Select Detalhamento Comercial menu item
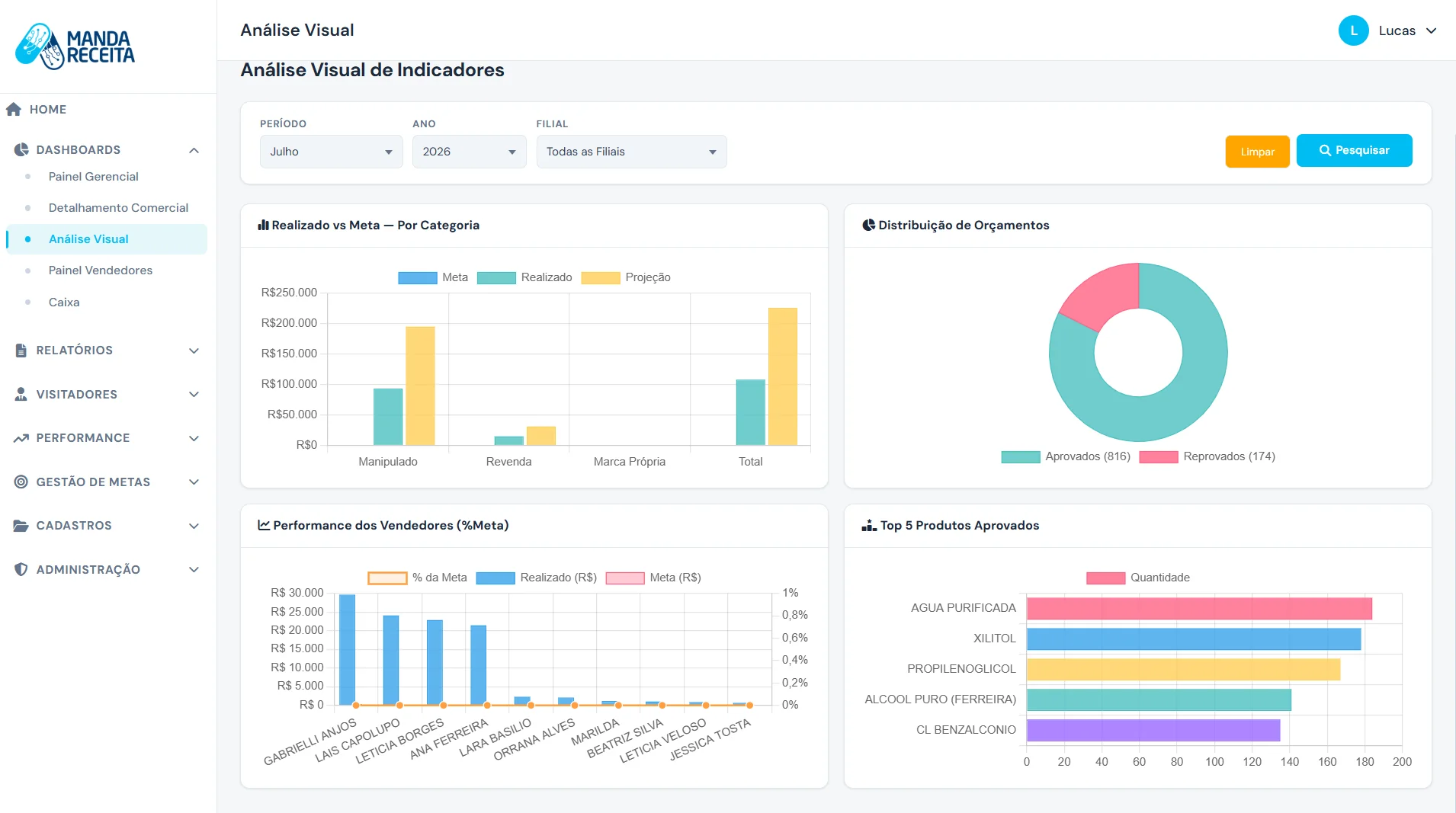This screenshot has width=1456, height=813. click(118, 208)
